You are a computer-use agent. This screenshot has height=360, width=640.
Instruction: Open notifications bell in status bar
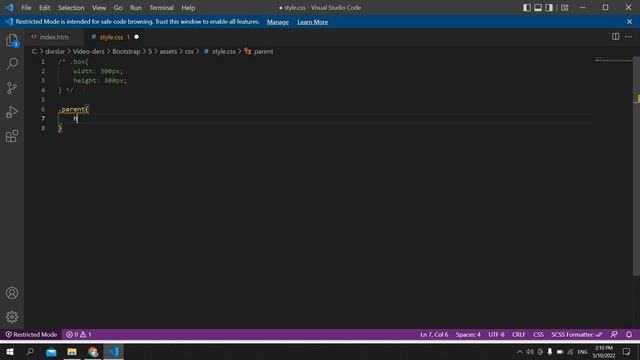pos(629,334)
